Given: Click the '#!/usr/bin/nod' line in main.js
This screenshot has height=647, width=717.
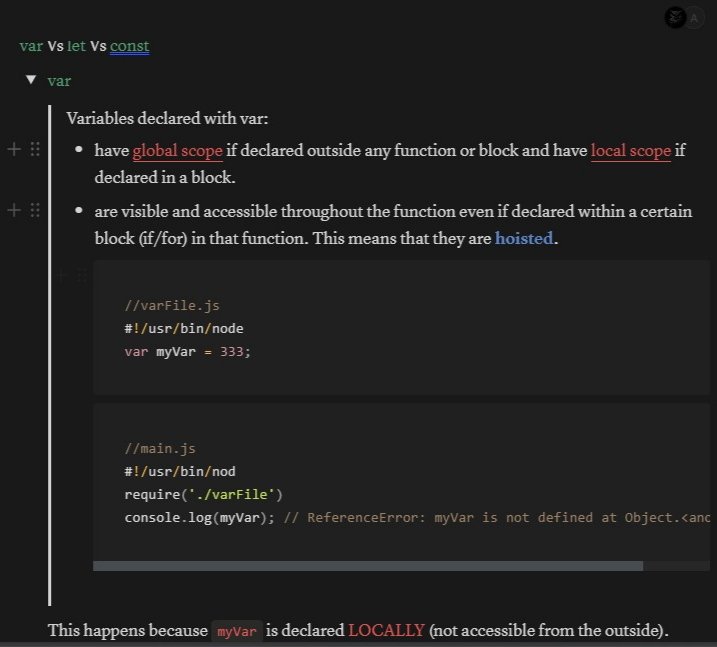Looking at the screenshot, I should (x=180, y=471).
